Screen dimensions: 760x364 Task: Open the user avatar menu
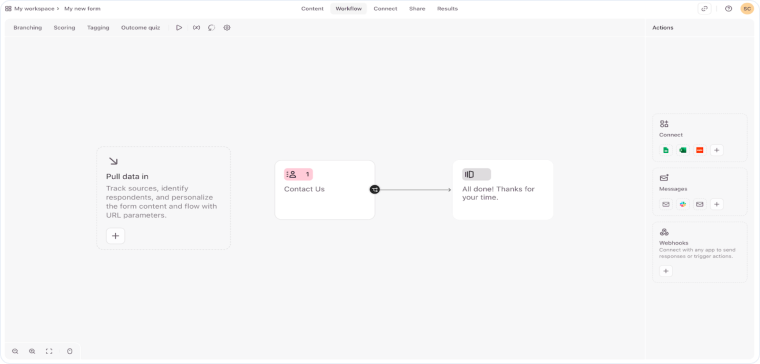(x=747, y=9)
